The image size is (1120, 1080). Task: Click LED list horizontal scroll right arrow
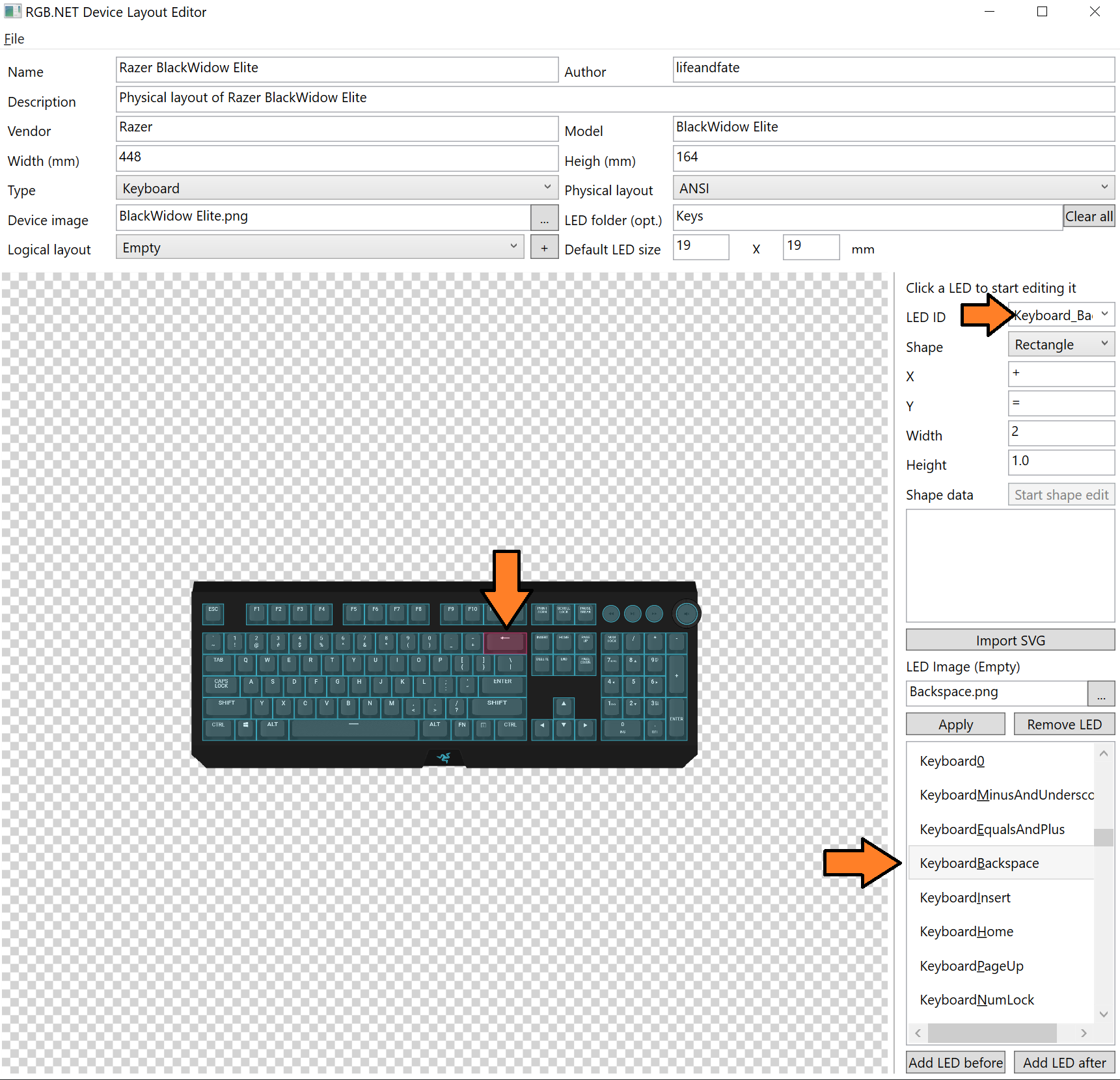[1084, 1033]
